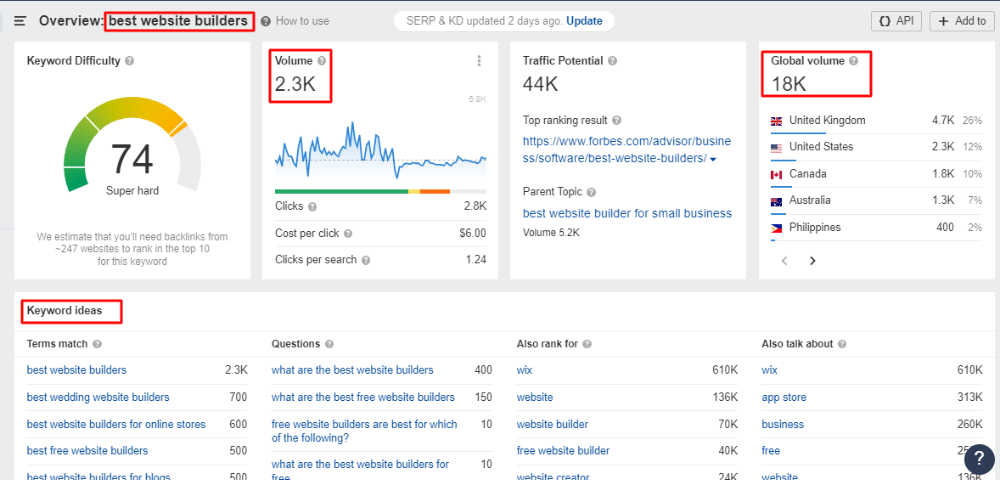The height and width of the screenshot is (480, 1000).
Task: Click the Philippines flag icon
Action: coord(776,228)
